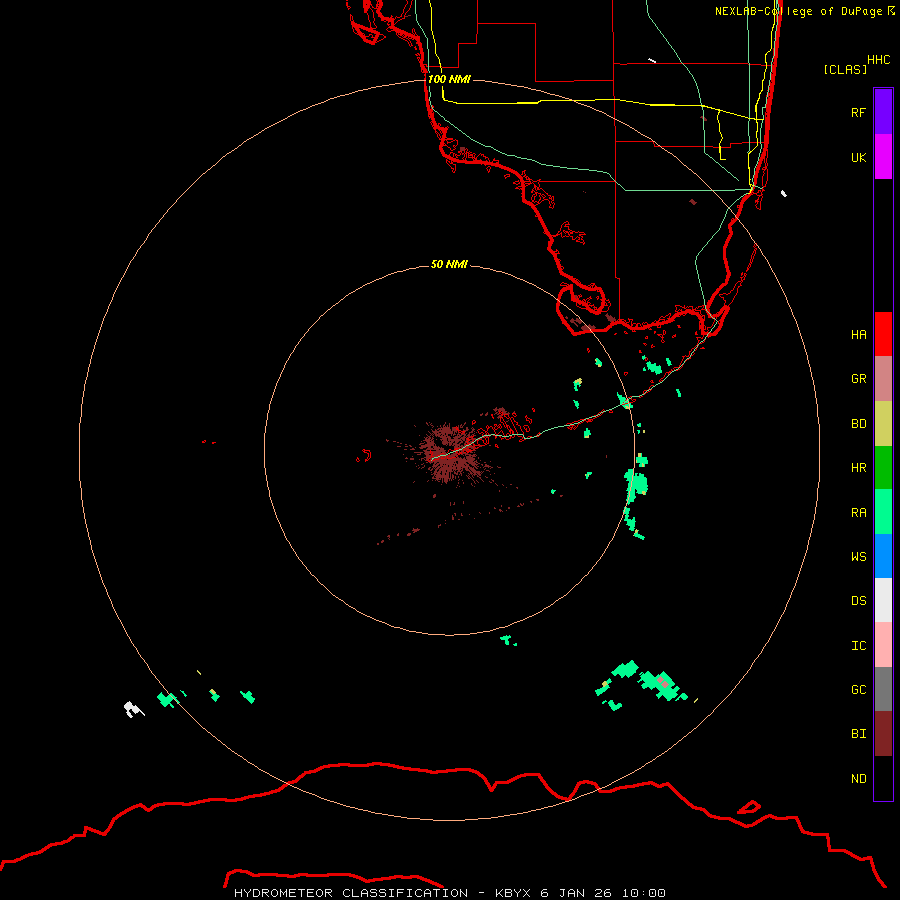Click the 6 JAN 26 date text
This screenshot has width=900, height=900.
click(x=576, y=893)
